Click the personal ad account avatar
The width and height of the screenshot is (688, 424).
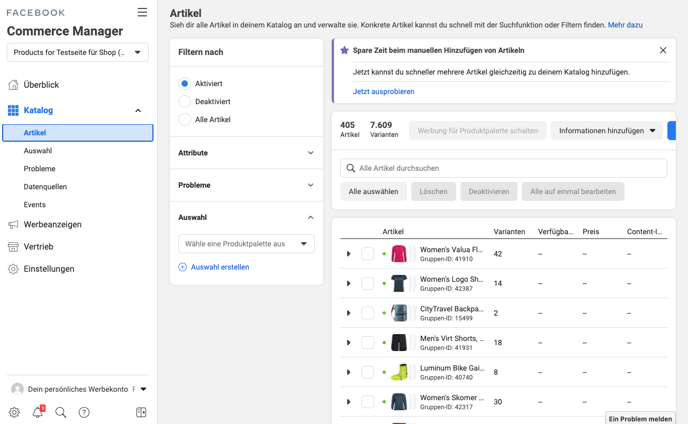[17, 389]
